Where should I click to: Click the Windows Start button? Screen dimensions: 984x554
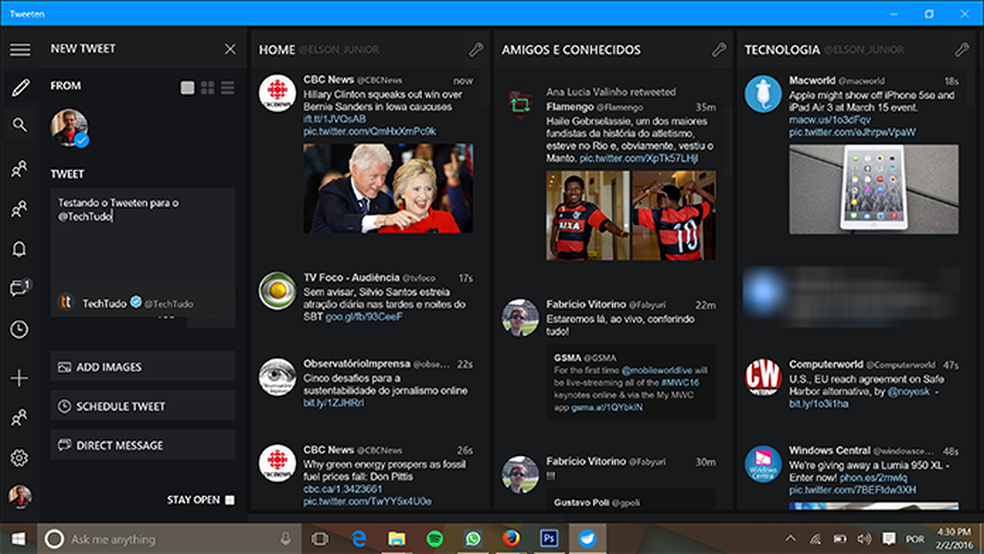click(x=18, y=538)
